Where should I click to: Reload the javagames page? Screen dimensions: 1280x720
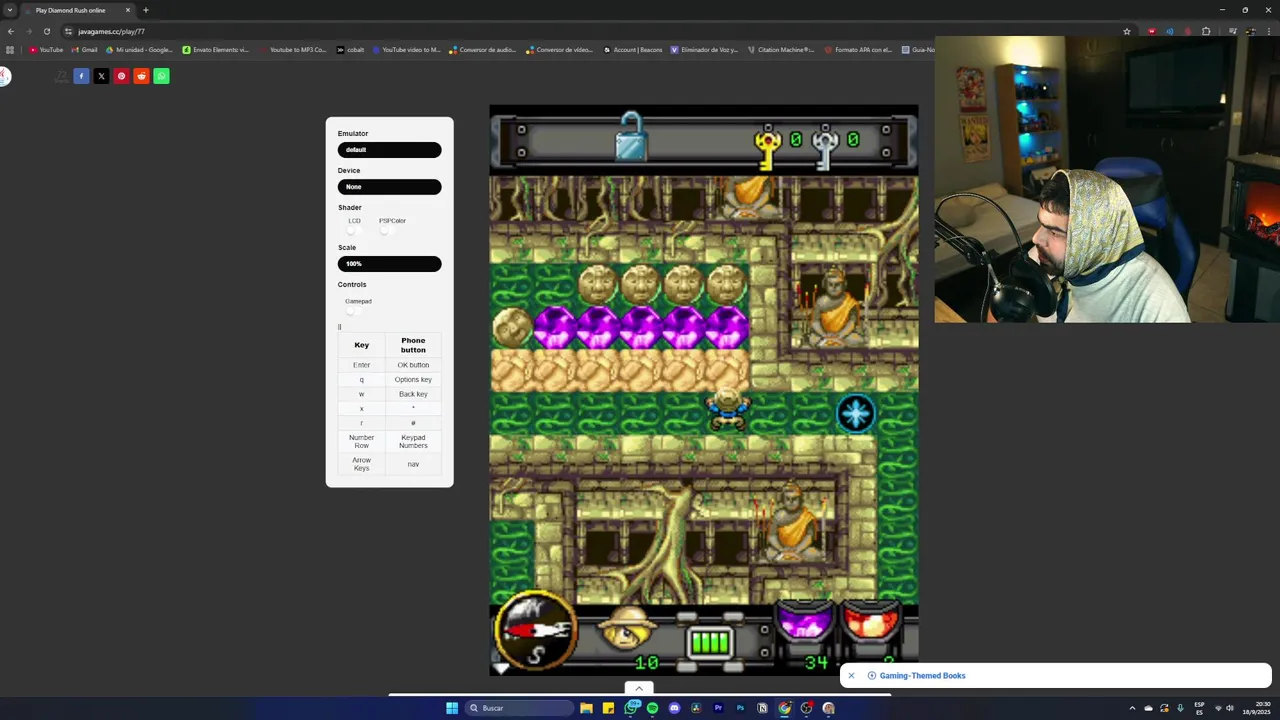(46, 31)
